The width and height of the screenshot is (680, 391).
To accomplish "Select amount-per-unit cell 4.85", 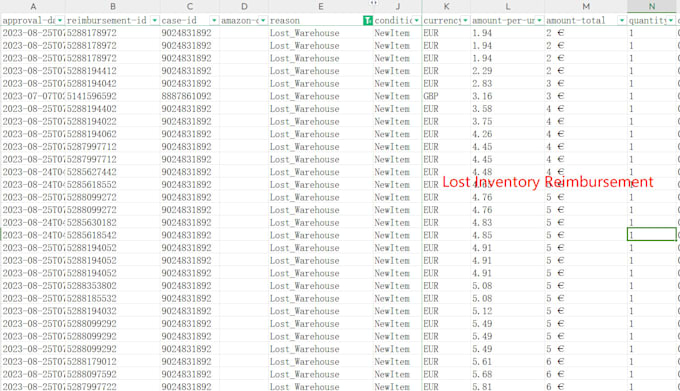I will (507, 235).
